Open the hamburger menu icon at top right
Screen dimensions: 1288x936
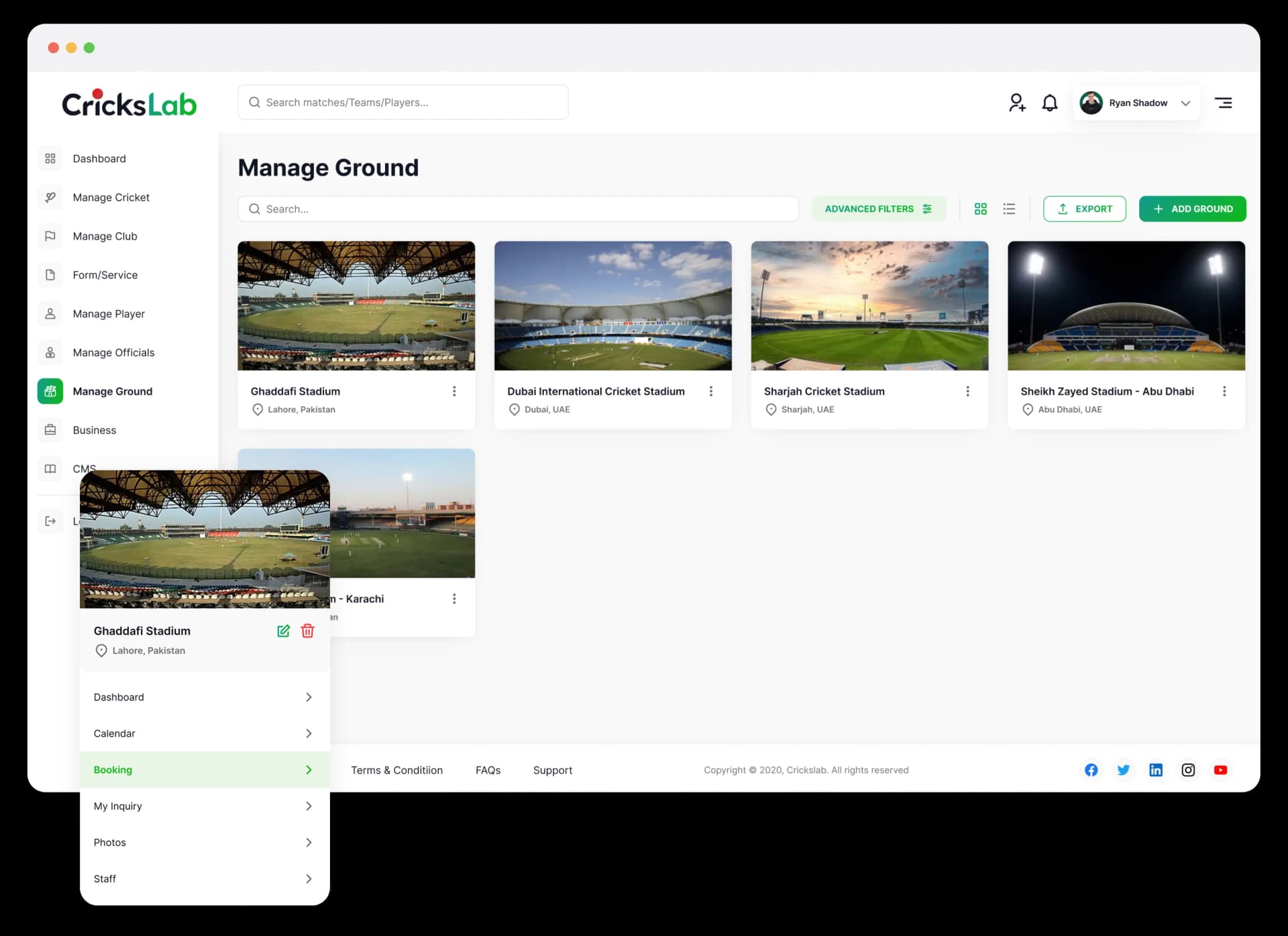(x=1224, y=103)
